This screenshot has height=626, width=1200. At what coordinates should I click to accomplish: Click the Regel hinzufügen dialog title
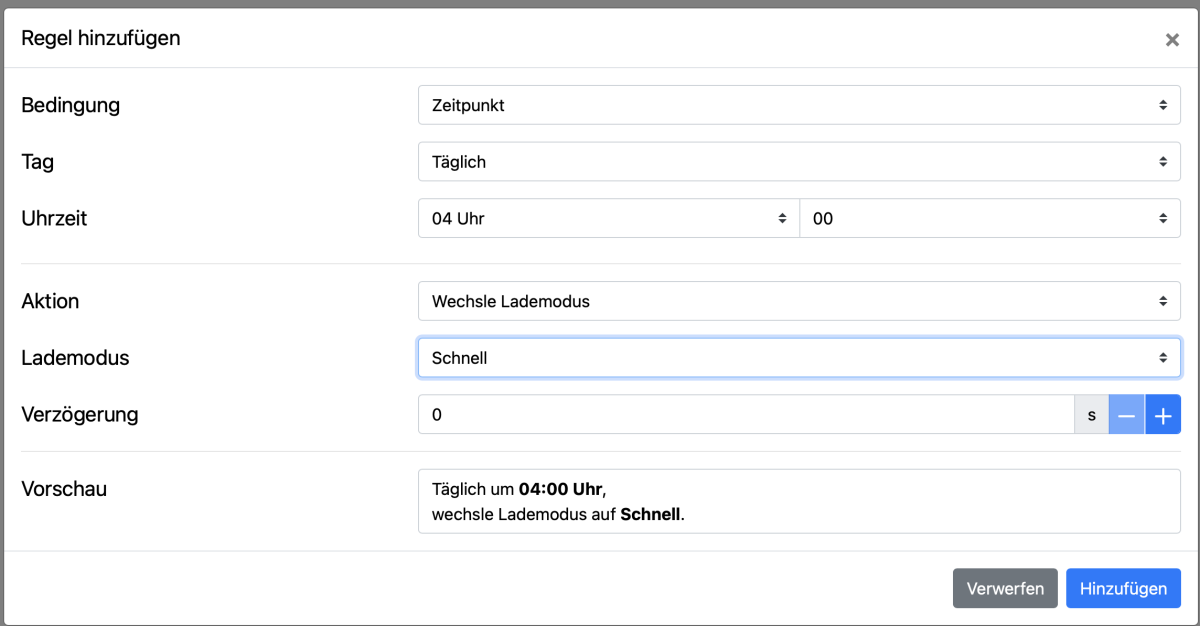tap(101, 39)
